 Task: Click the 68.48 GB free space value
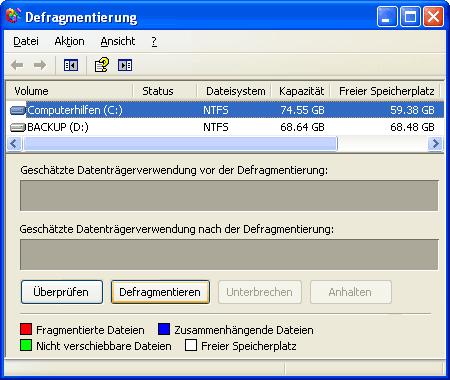412,127
